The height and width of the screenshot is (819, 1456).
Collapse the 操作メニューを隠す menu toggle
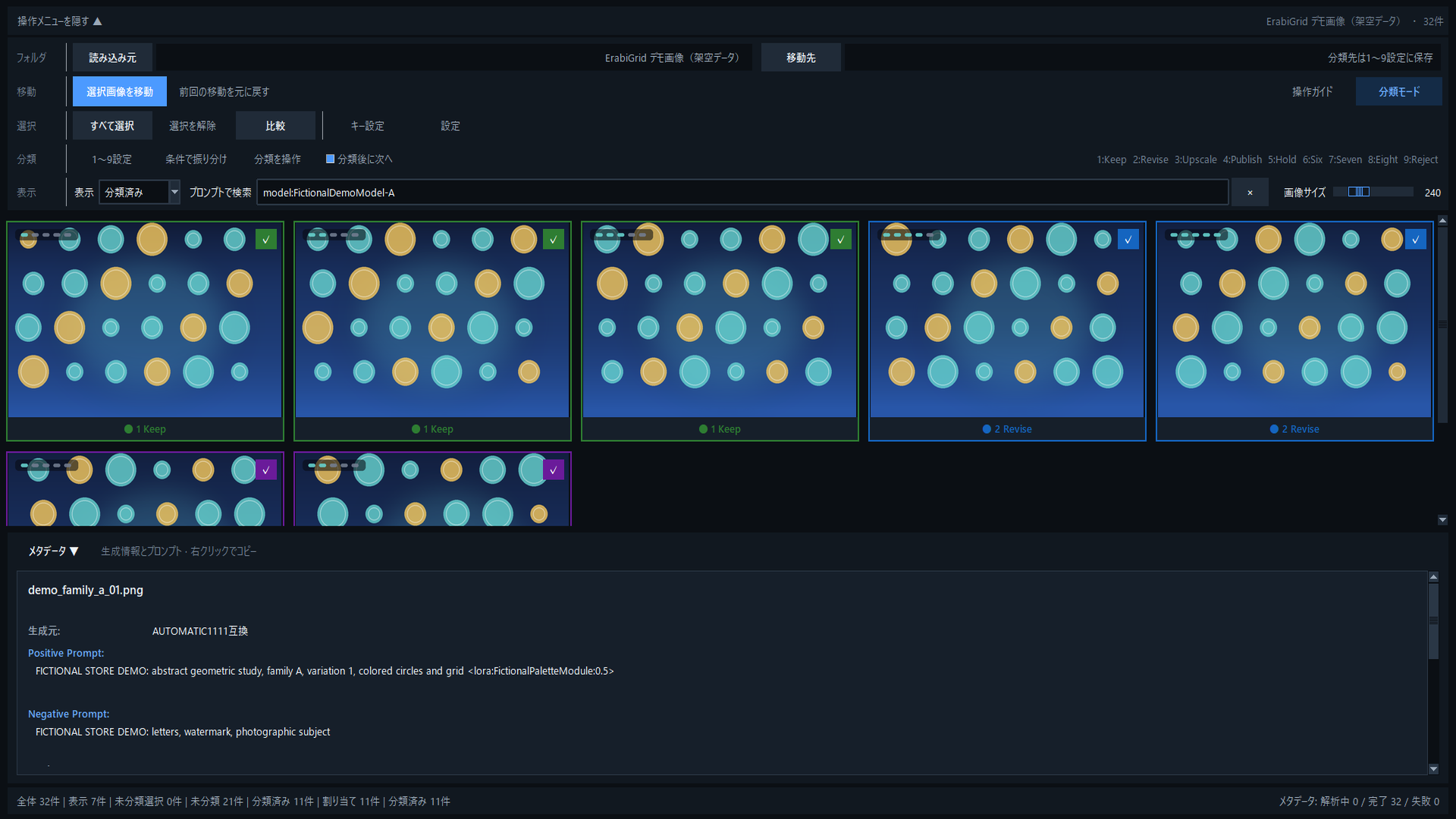[x=59, y=21]
